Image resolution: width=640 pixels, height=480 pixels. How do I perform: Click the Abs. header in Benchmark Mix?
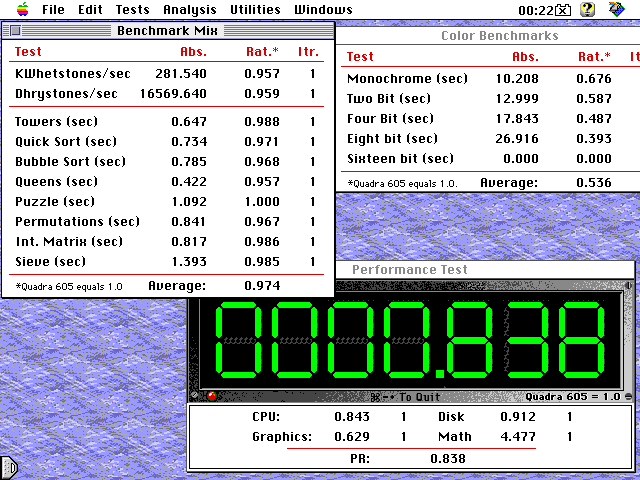coord(193,52)
